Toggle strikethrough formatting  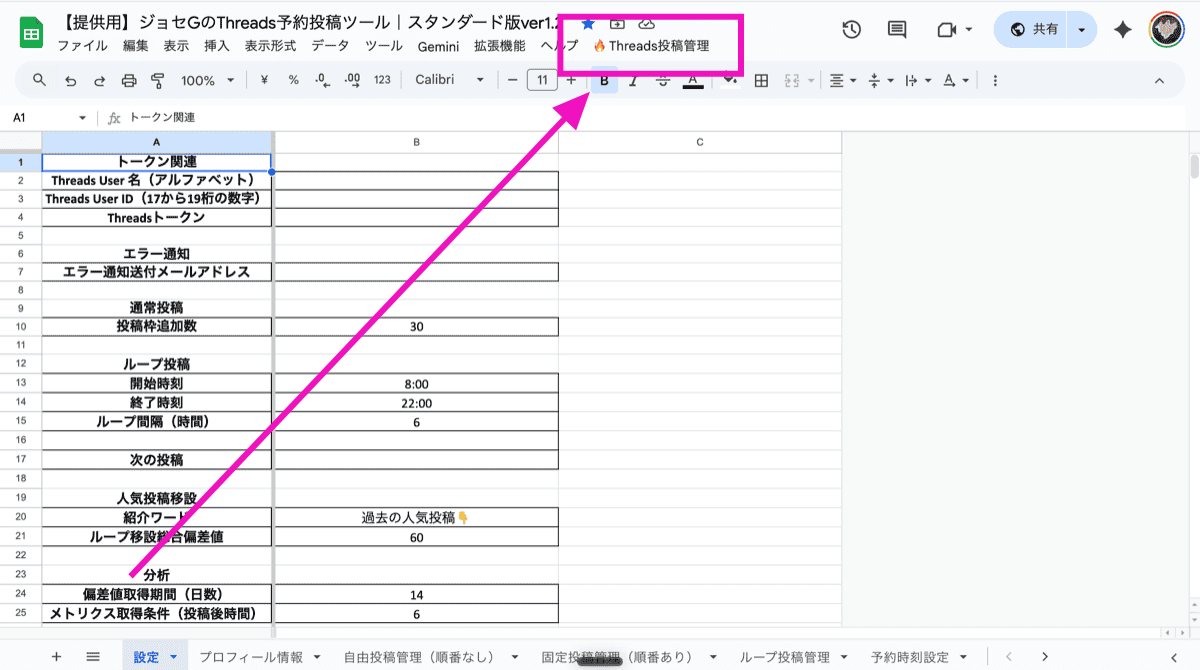coord(662,80)
